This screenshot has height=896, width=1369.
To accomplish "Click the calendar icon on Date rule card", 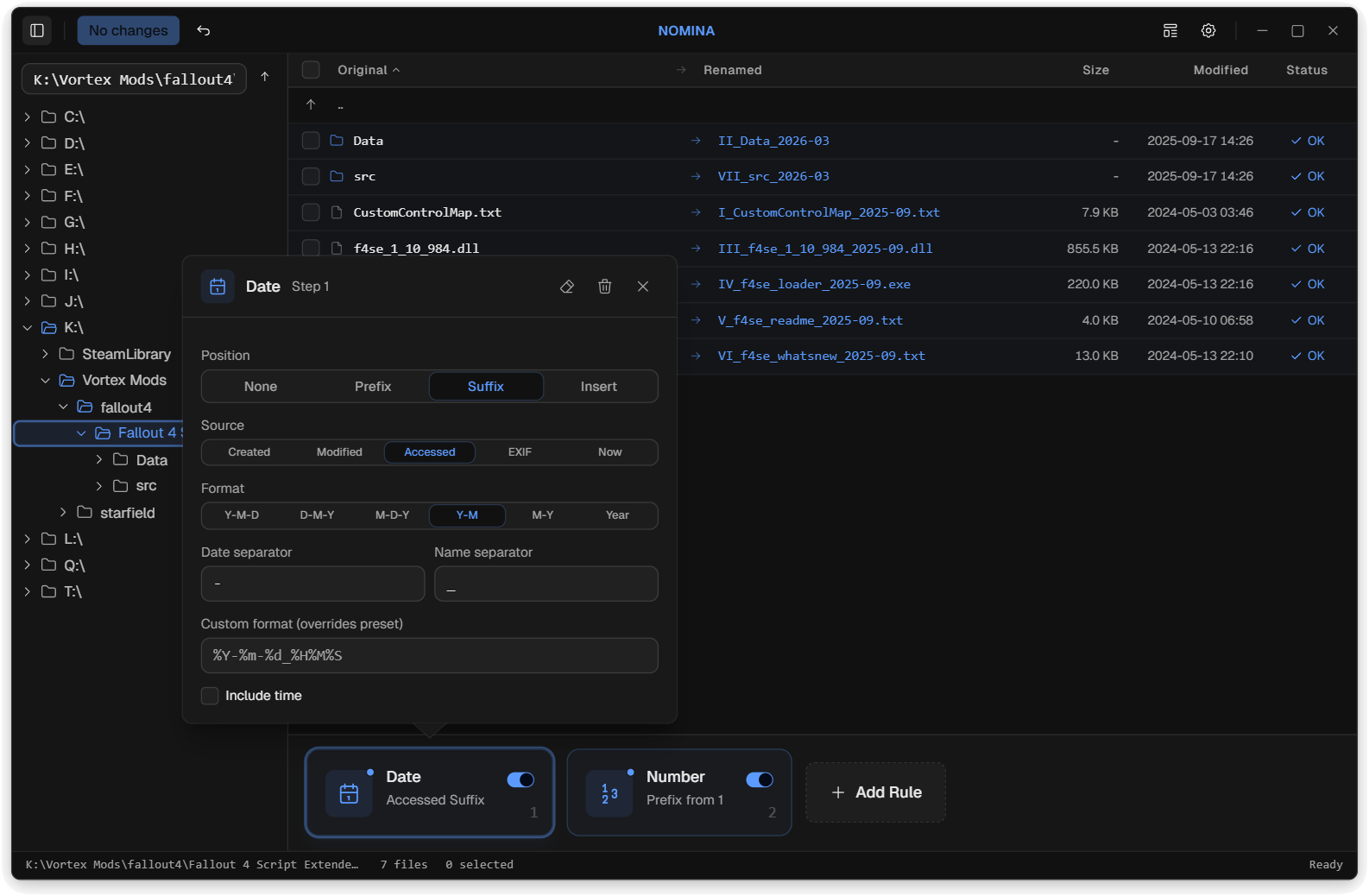I will 349,792.
